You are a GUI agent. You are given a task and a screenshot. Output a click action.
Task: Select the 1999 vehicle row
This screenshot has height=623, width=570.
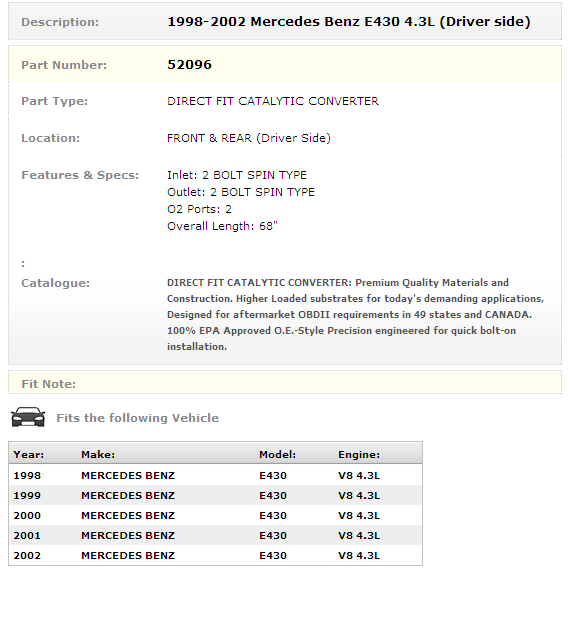215,495
